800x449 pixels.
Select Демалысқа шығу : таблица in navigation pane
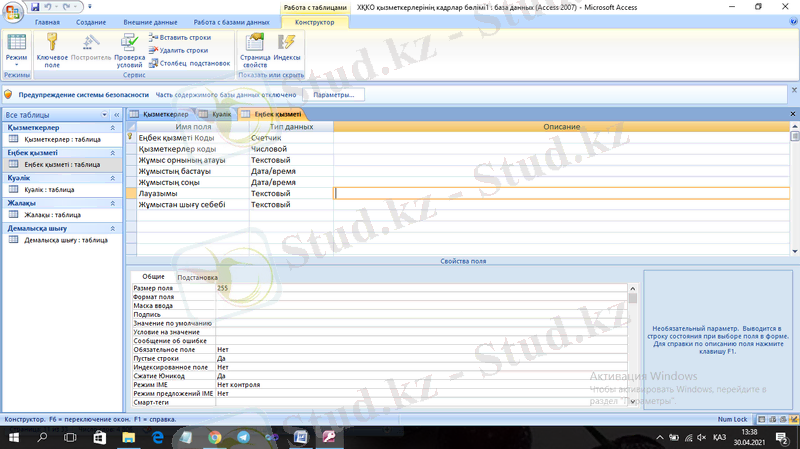(61, 240)
